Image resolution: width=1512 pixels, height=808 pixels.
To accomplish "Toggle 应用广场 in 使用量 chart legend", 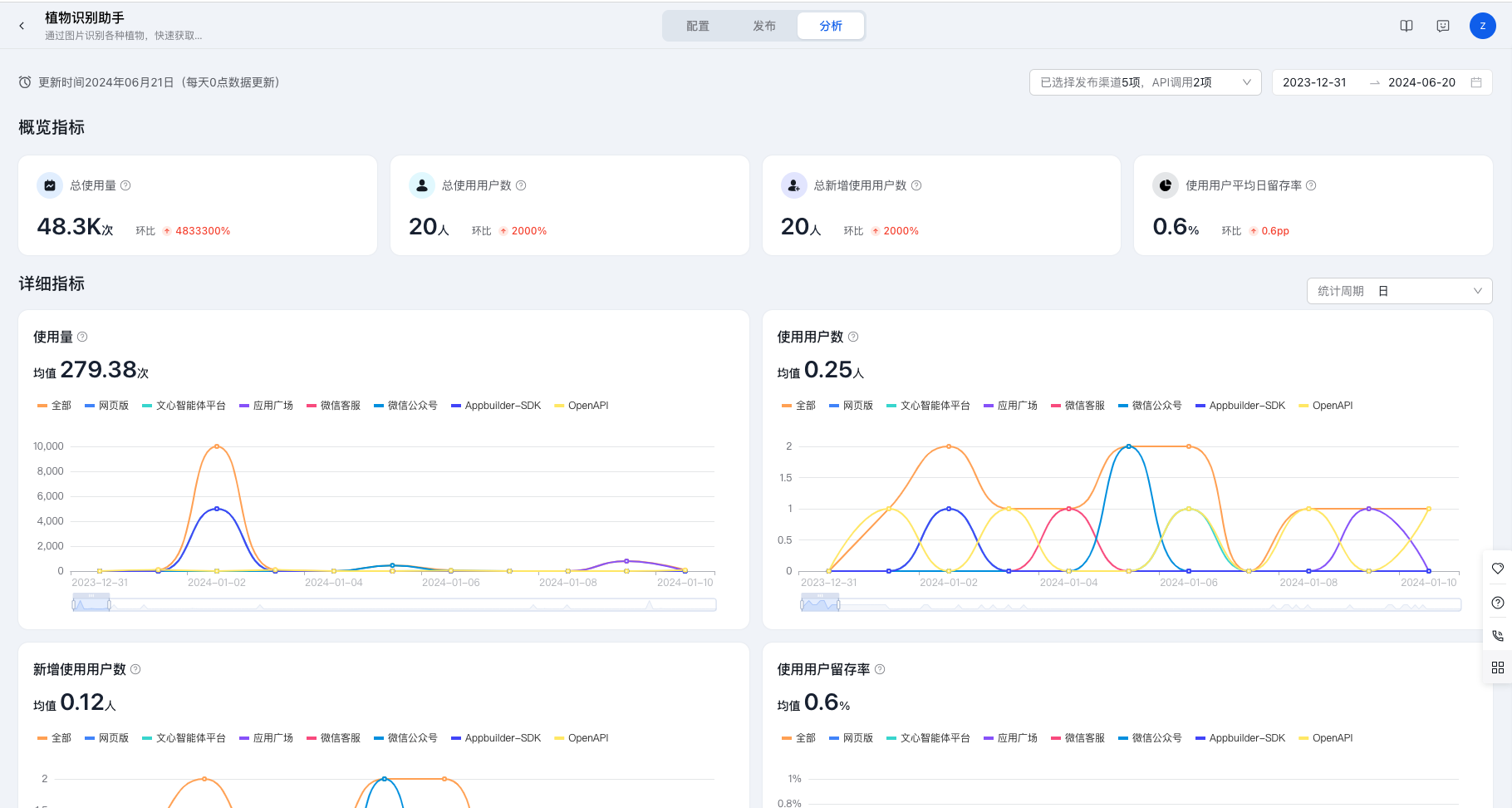I will 267,406.
